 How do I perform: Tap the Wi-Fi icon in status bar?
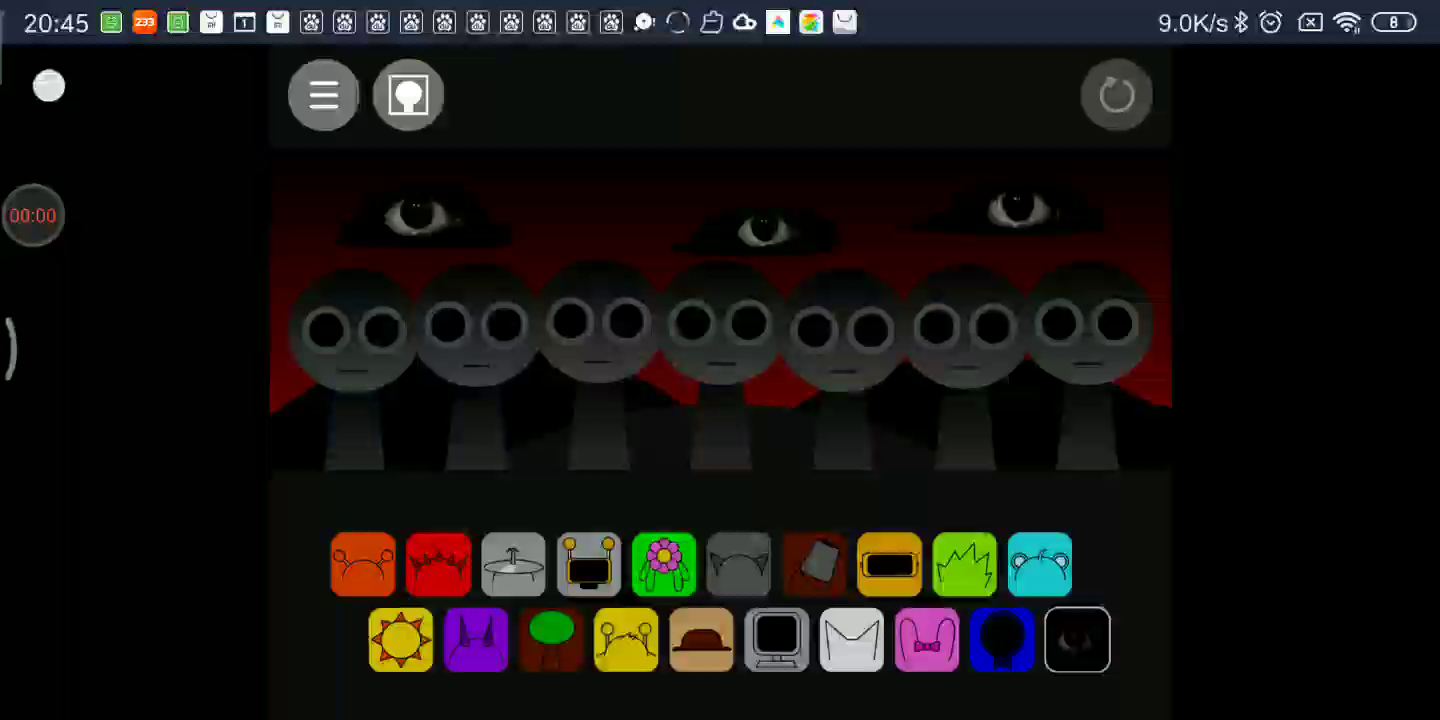(1347, 22)
